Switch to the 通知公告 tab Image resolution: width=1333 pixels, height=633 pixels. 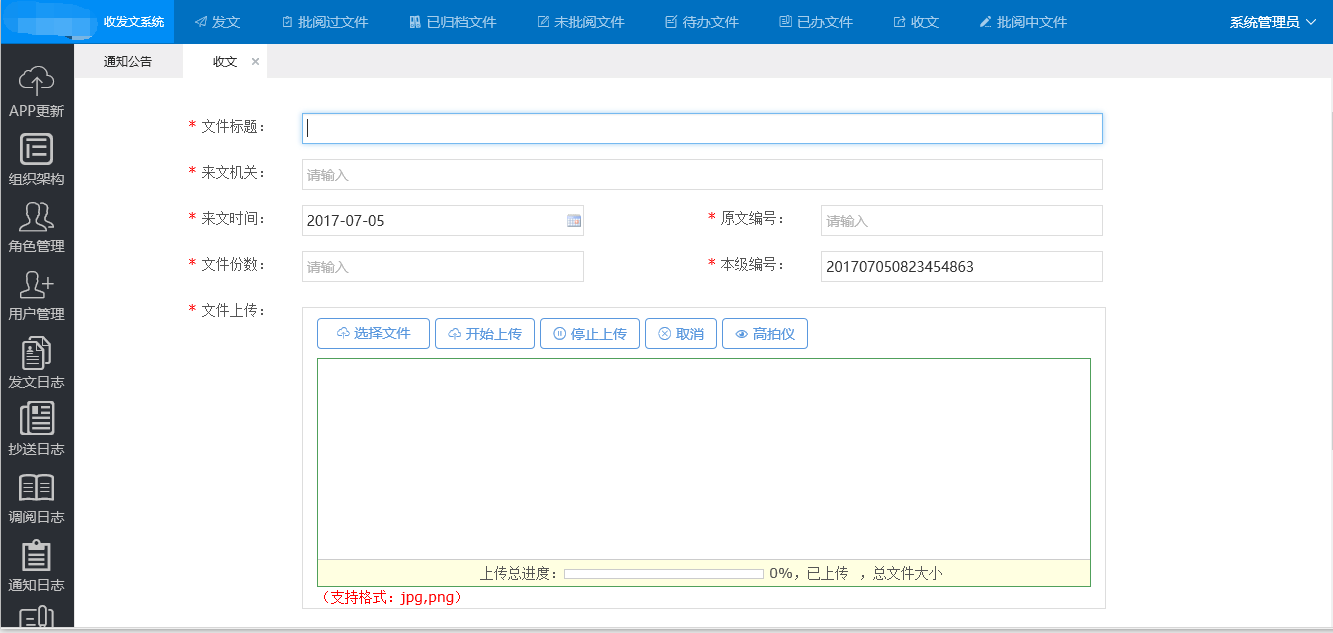(x=128, y=62)
